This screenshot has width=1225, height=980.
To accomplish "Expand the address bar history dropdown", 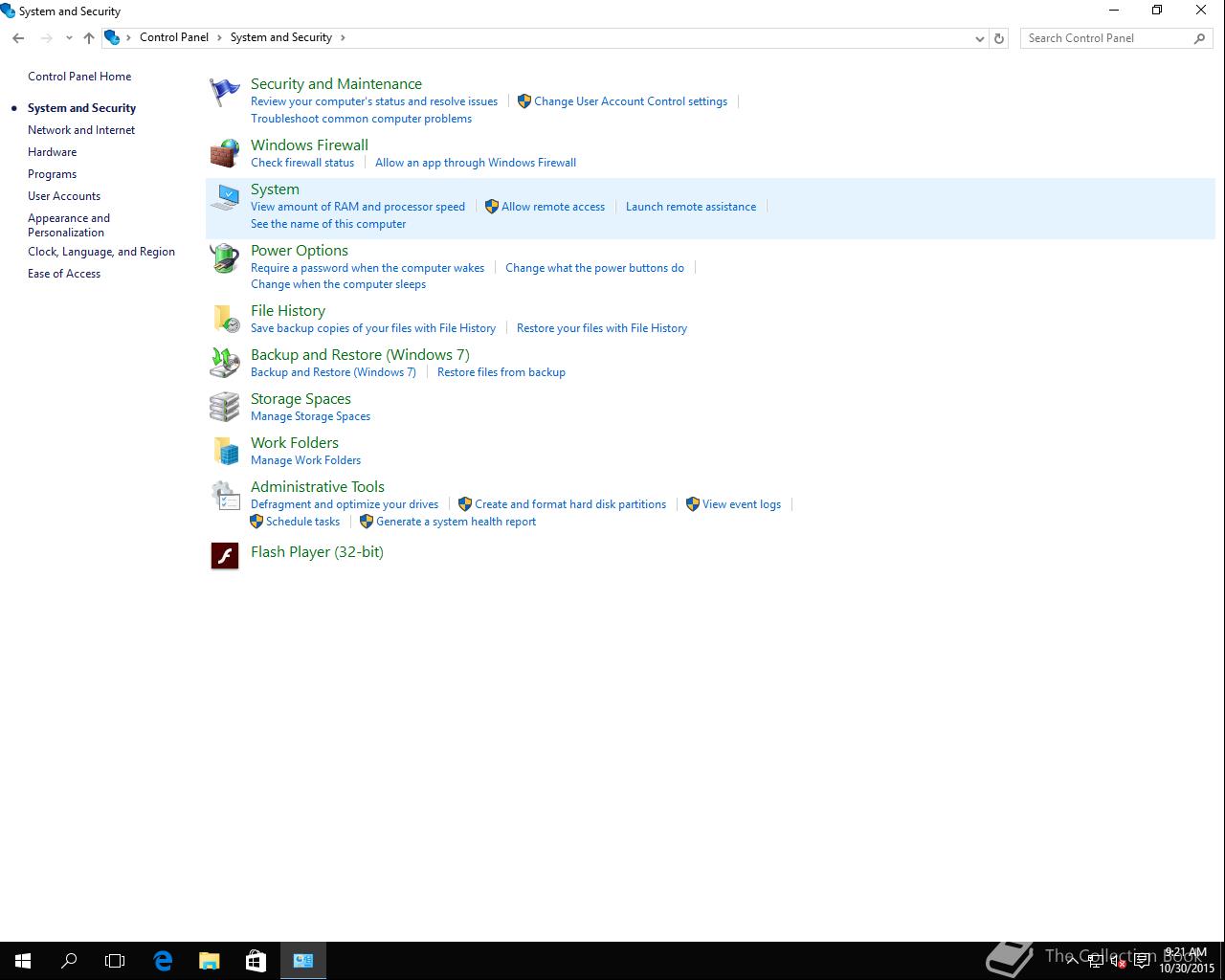I will coord(980,38).
